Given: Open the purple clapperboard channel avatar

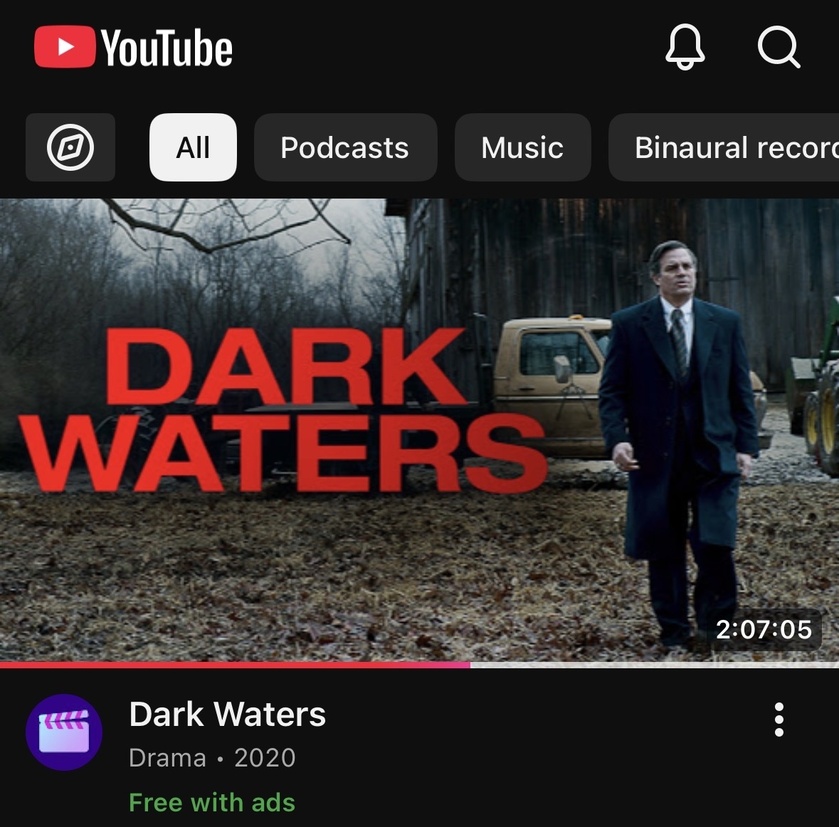Looking at the screenshot, I should 64,732.
